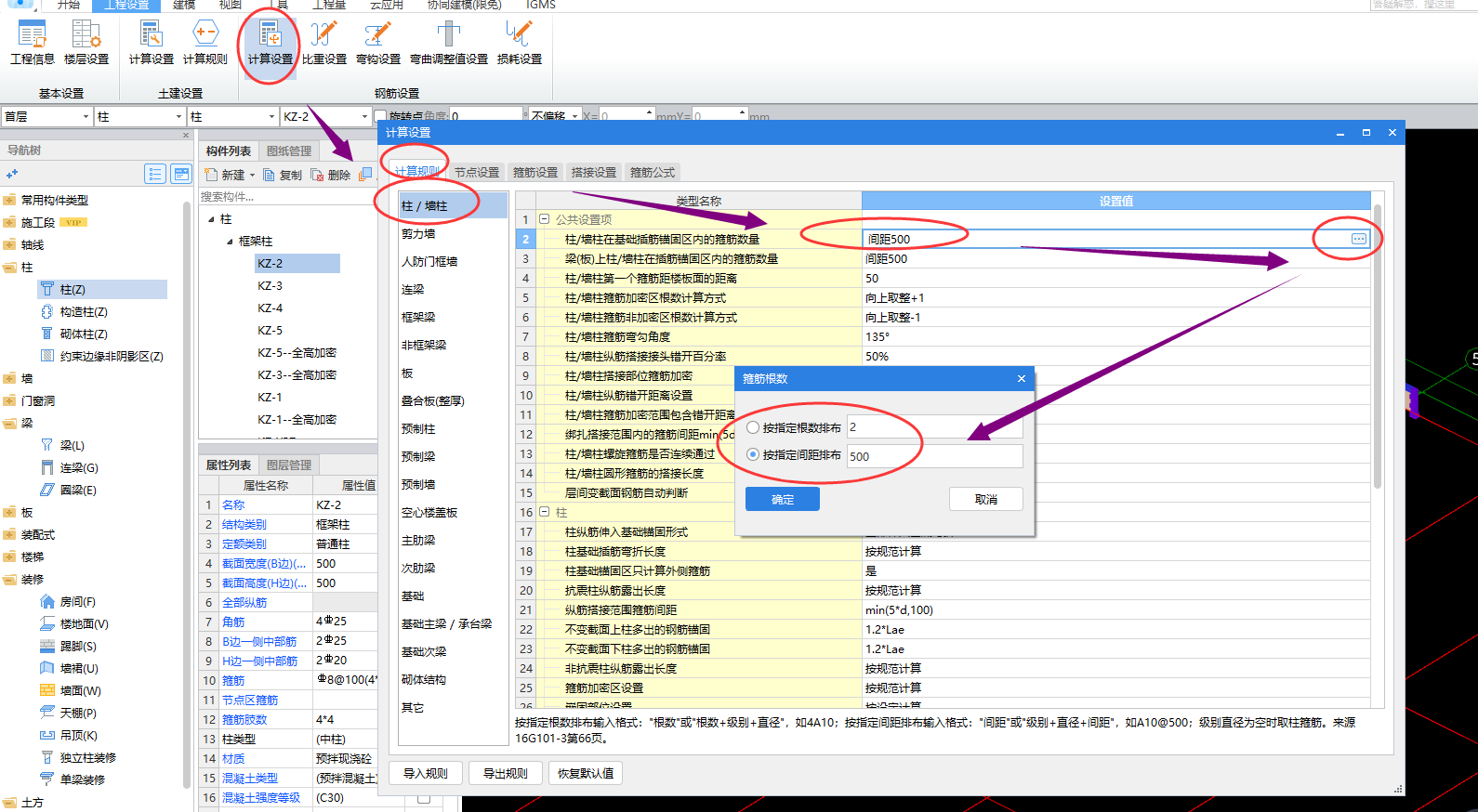Select 楼地面(V) in navigation tree
This screenshot has height=812, width=1478.
click(x=74, y=624)
